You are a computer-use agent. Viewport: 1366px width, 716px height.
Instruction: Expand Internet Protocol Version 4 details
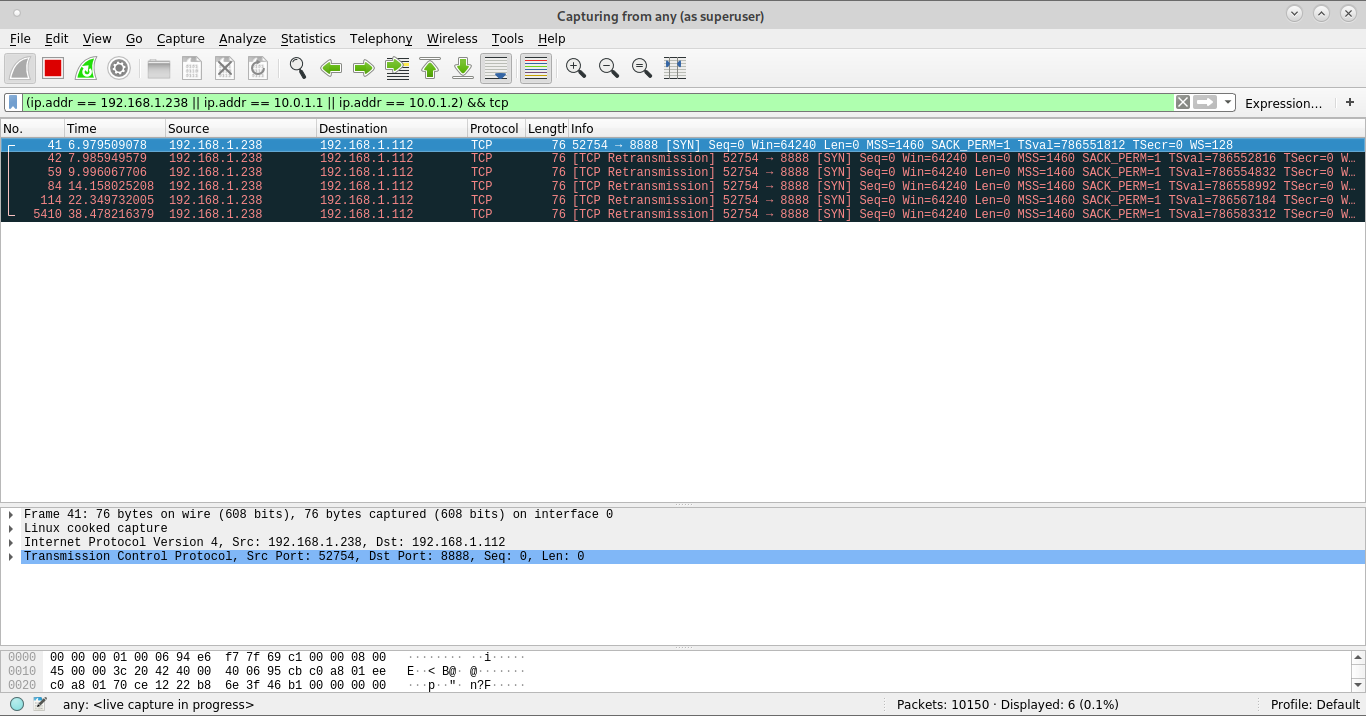pos(11,543)
